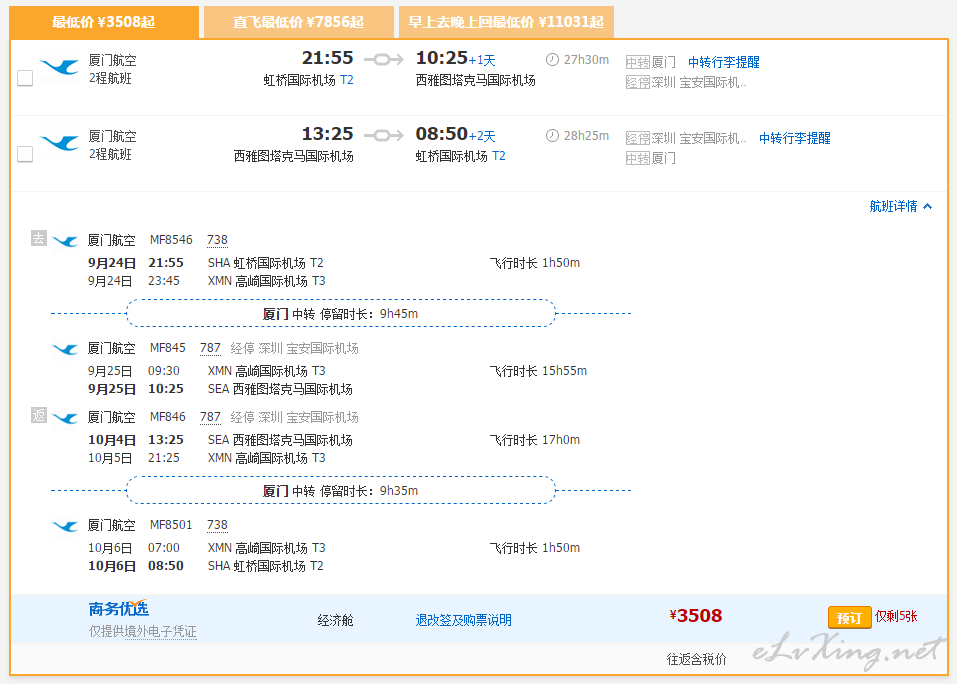Click the 返 return marker icon
Viewport: 957px width, 684px height.
pos(38,415)
